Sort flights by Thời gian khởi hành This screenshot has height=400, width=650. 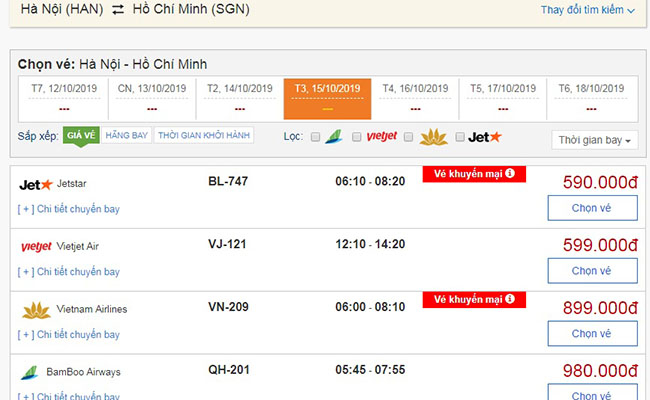203,135
